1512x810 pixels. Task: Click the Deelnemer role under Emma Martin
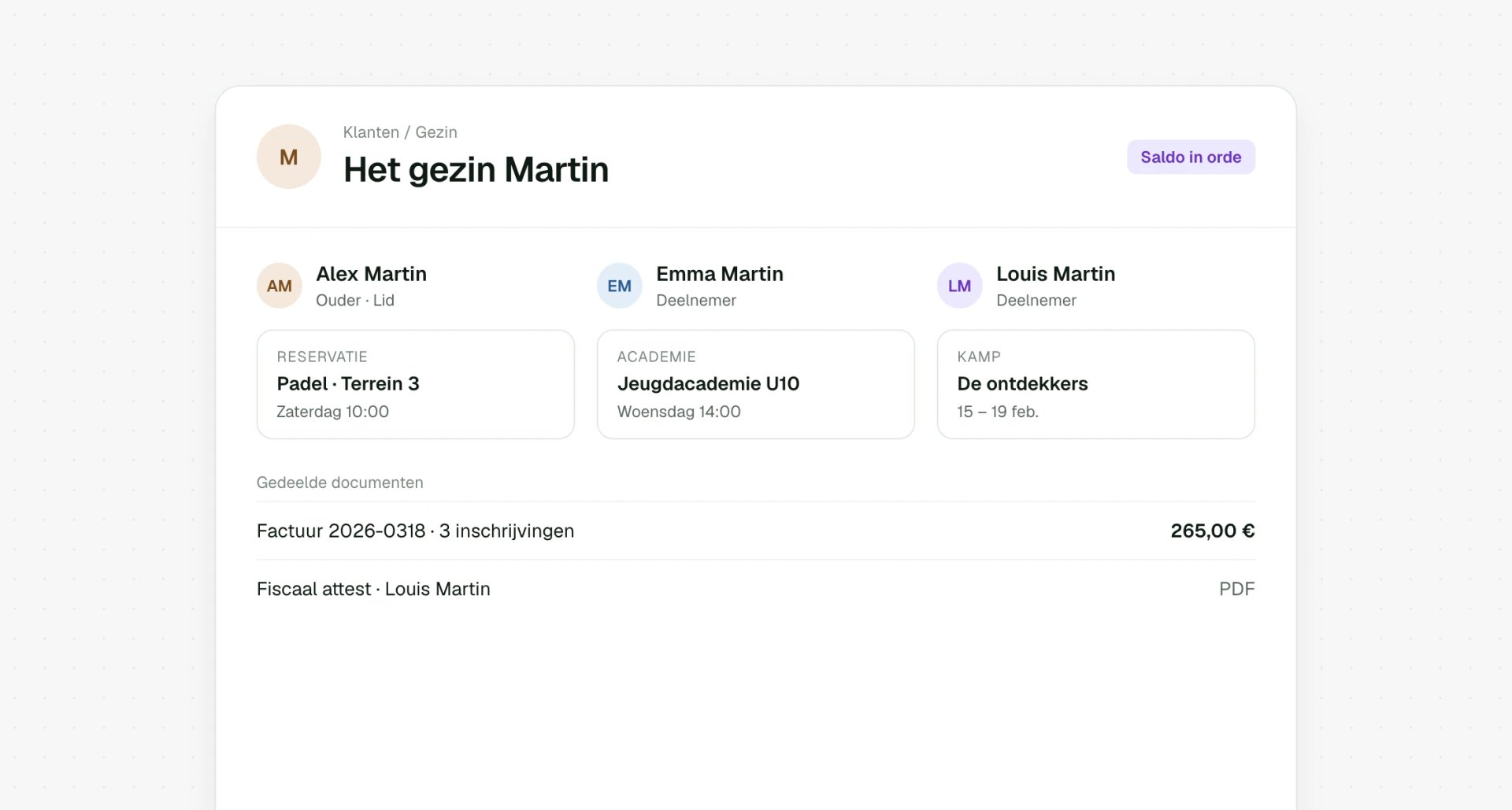click(696, 300)
